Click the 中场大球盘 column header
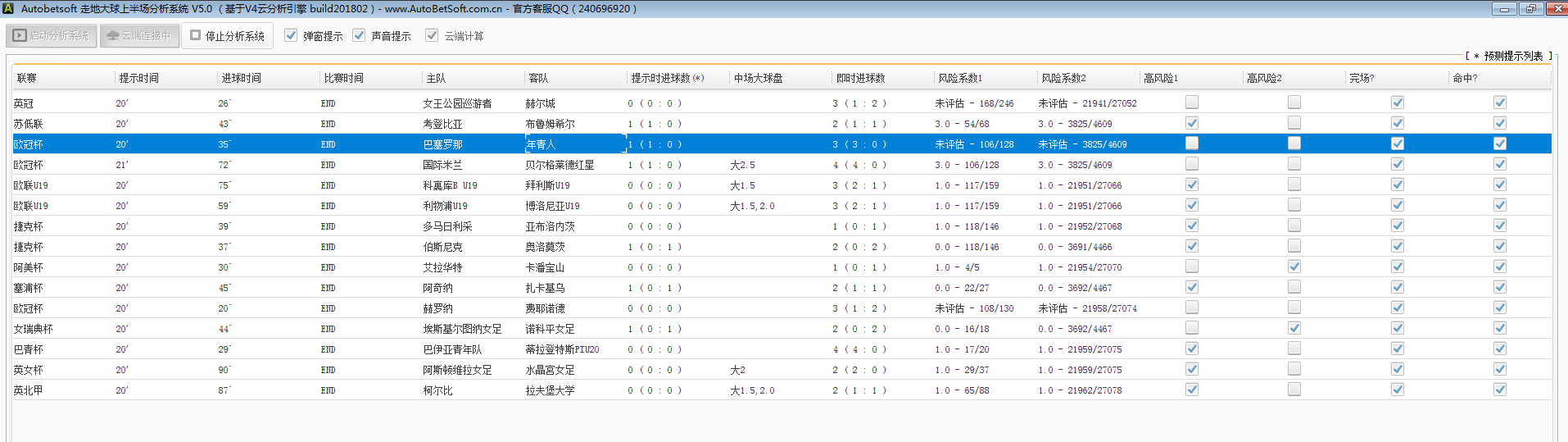The width and height of the screenshot is (1568, 442). tap(758, 78)
